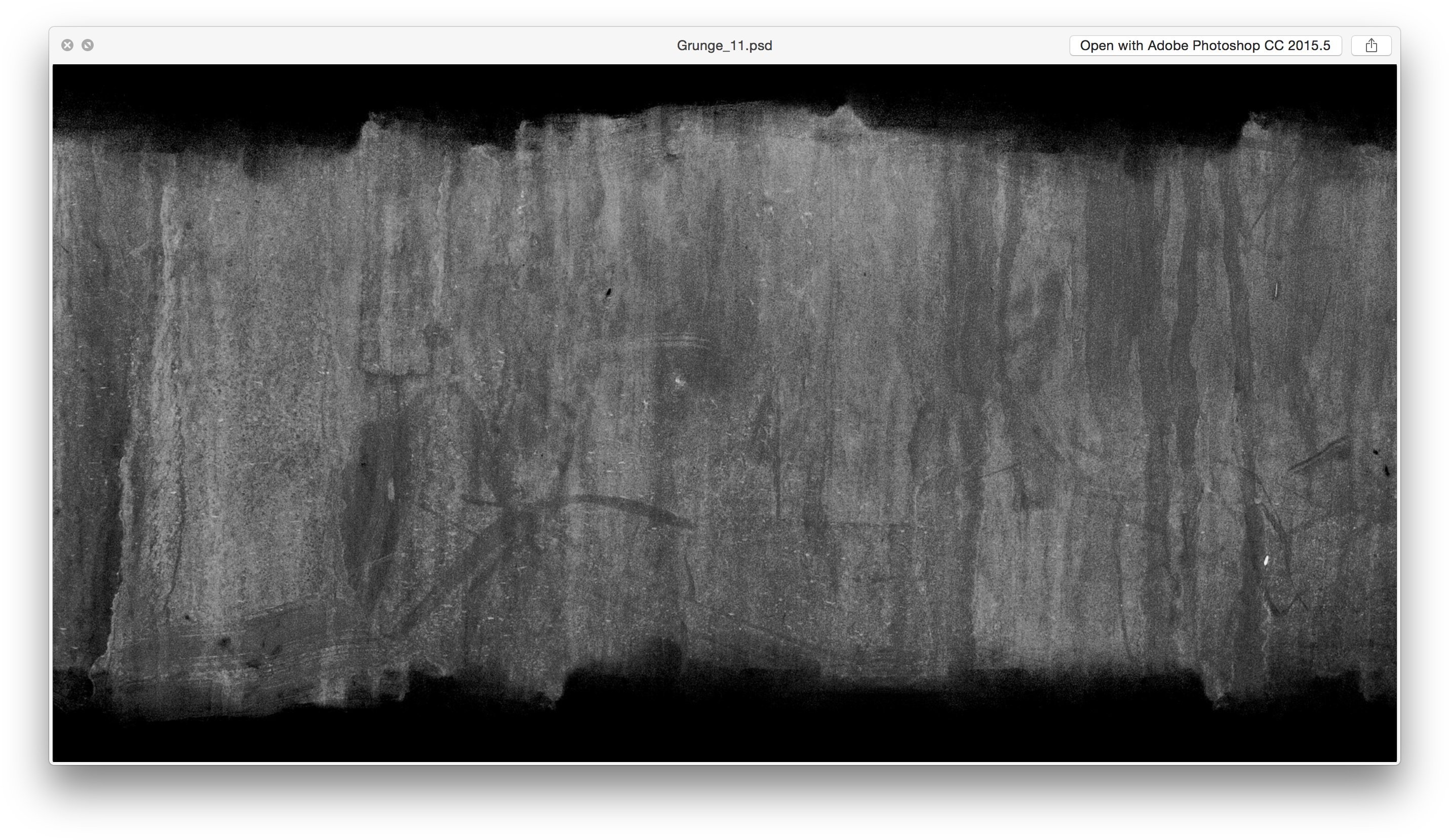Click the Quick Look window title bar

coord(403,46)
